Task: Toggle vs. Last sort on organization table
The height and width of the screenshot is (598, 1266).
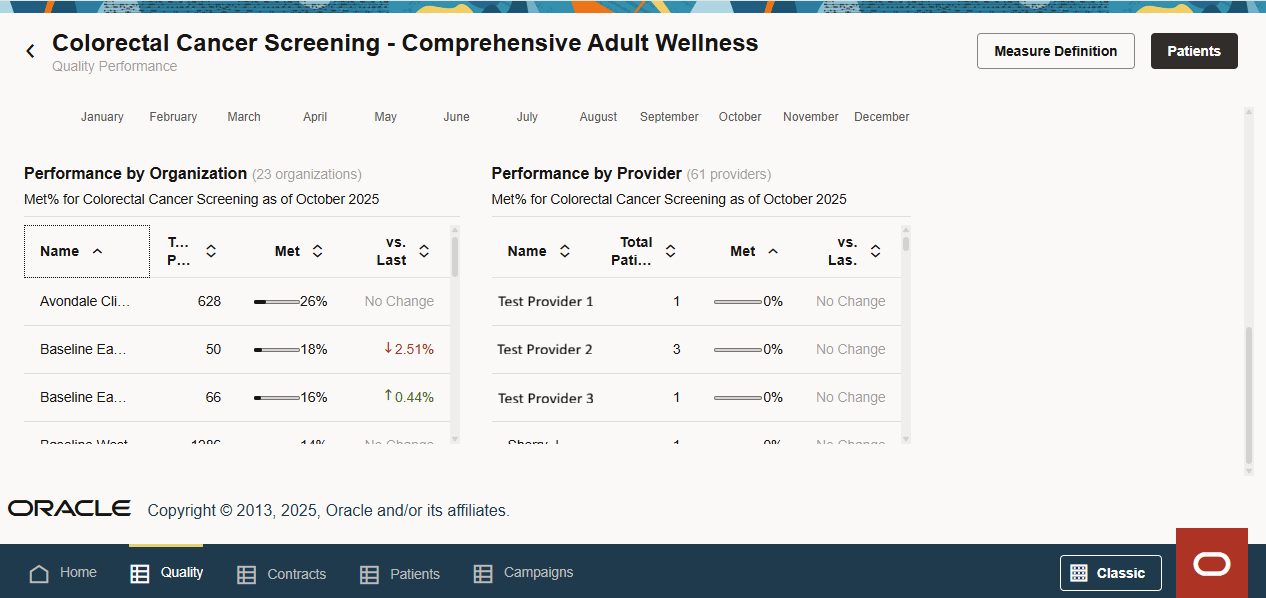Action: (x=423, y=251)
